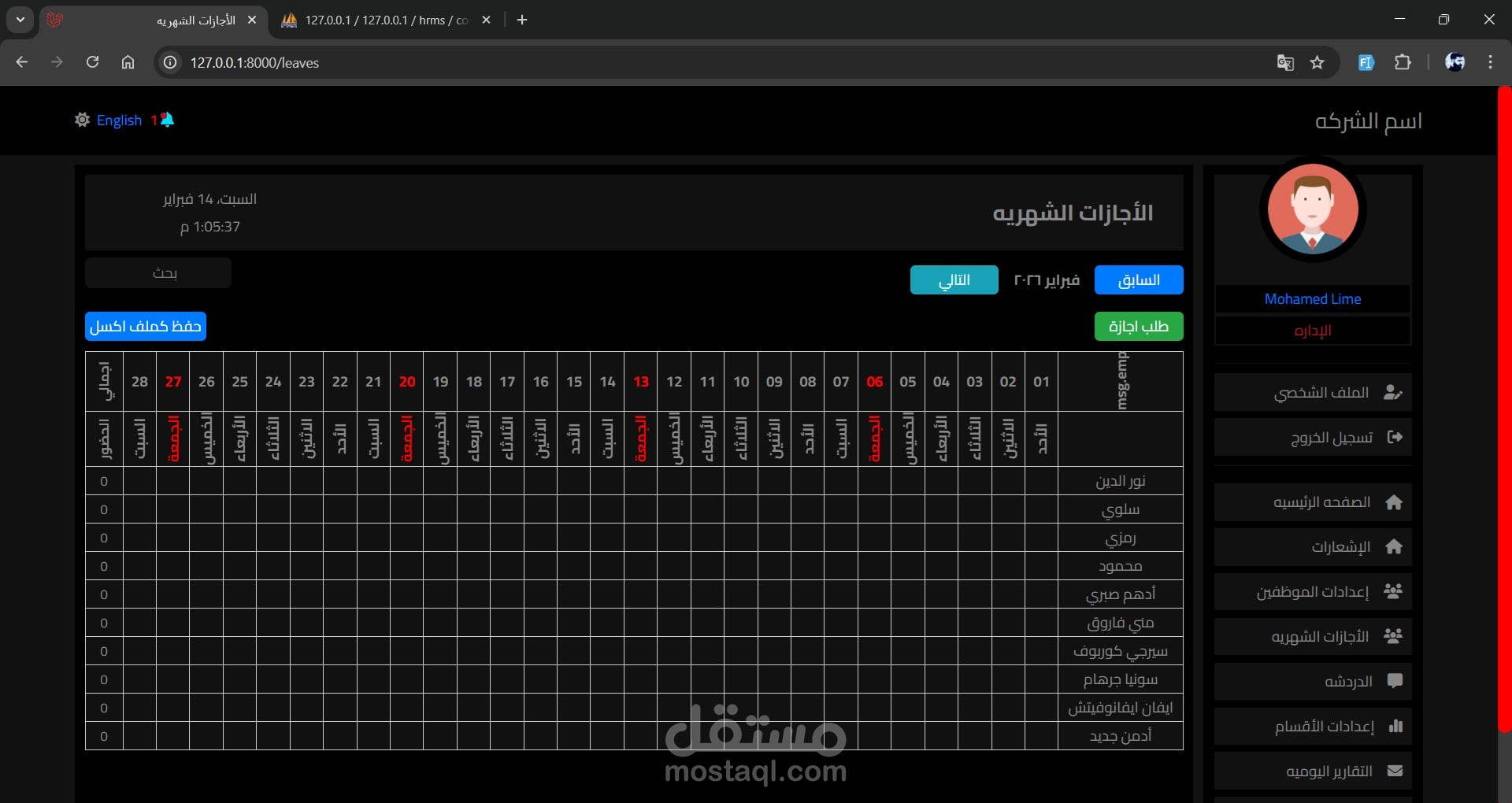Open the tab search chevron

[20, 20]
